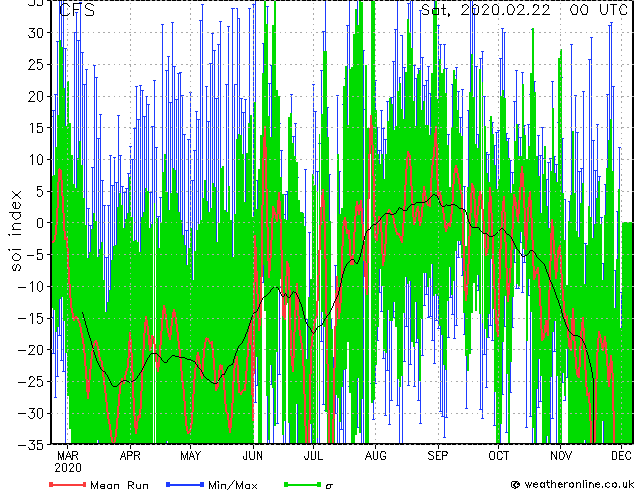Click the '-35' y-axis tick label
This screenshot has width=634, height=490.
point(32,445)
